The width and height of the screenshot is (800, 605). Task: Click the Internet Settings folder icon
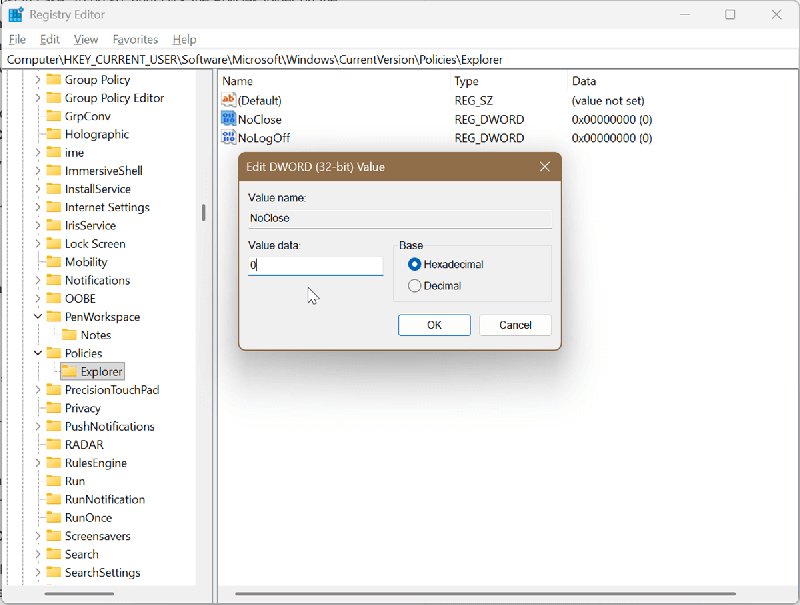coord(54,207)
